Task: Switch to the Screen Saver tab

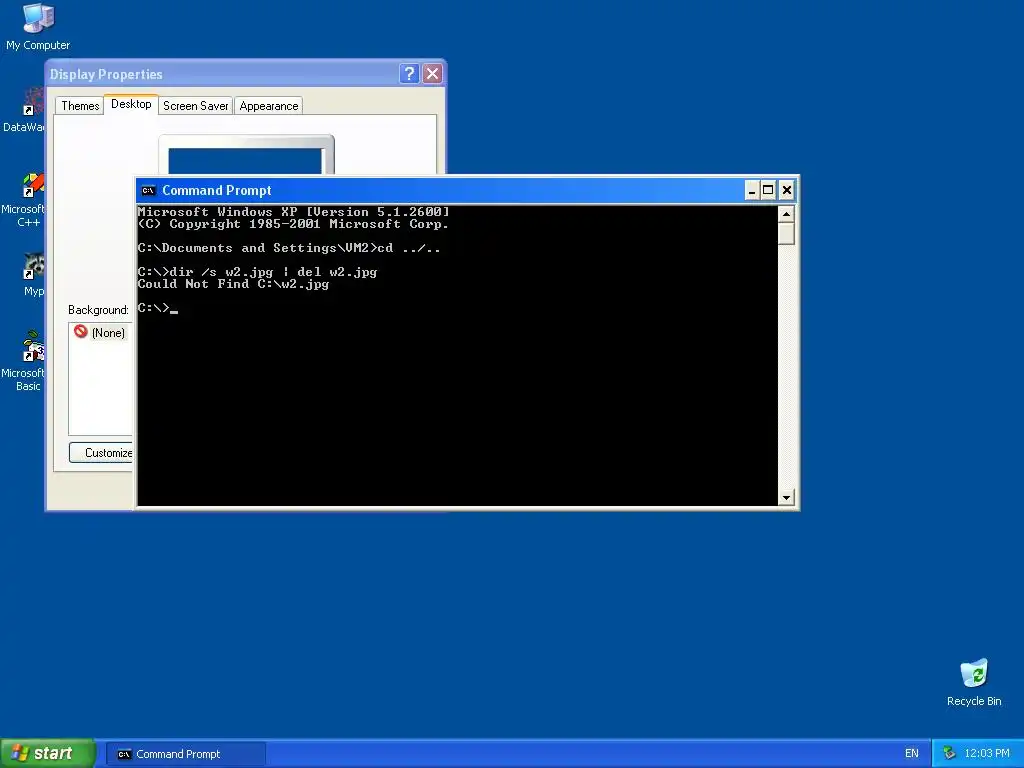Action: pos(195,106)
